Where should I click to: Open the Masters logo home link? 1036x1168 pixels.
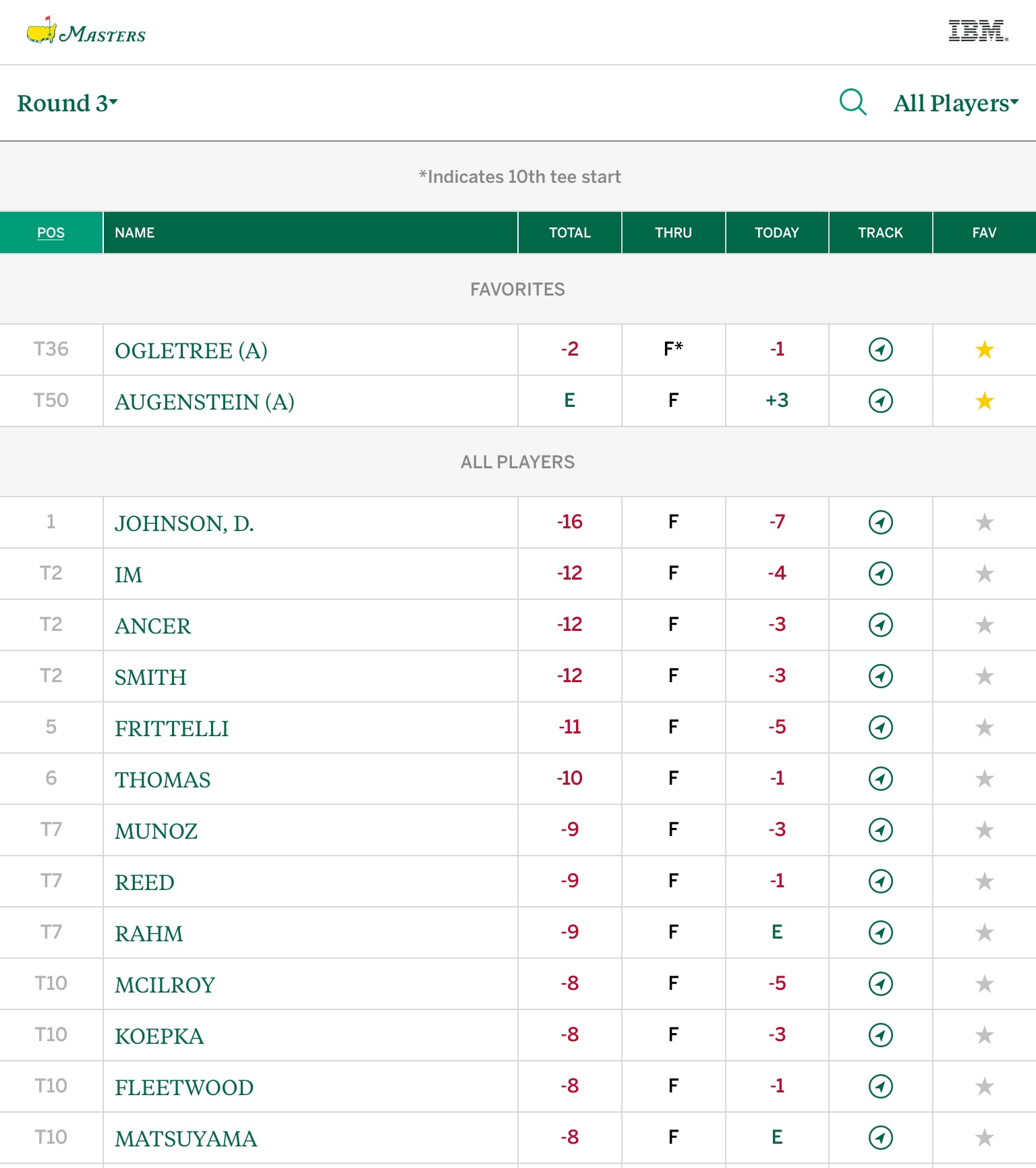86,32
